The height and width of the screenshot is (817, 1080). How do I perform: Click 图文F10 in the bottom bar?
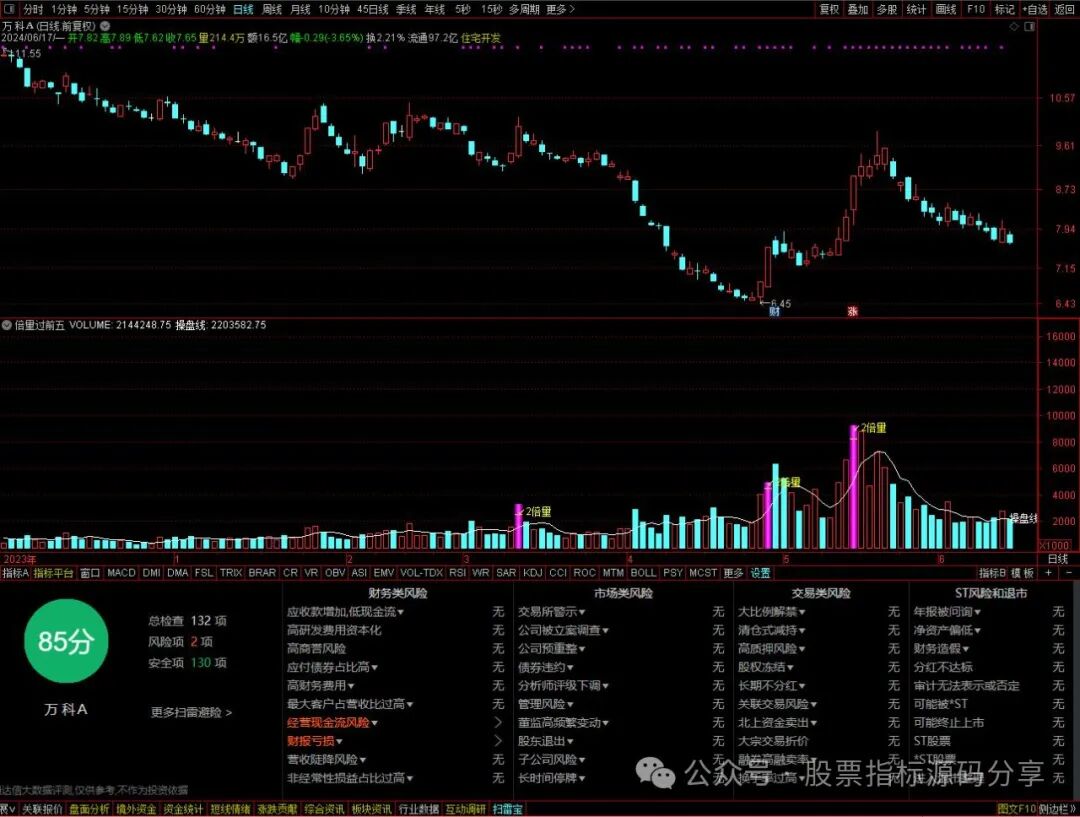coord(1017,809)
